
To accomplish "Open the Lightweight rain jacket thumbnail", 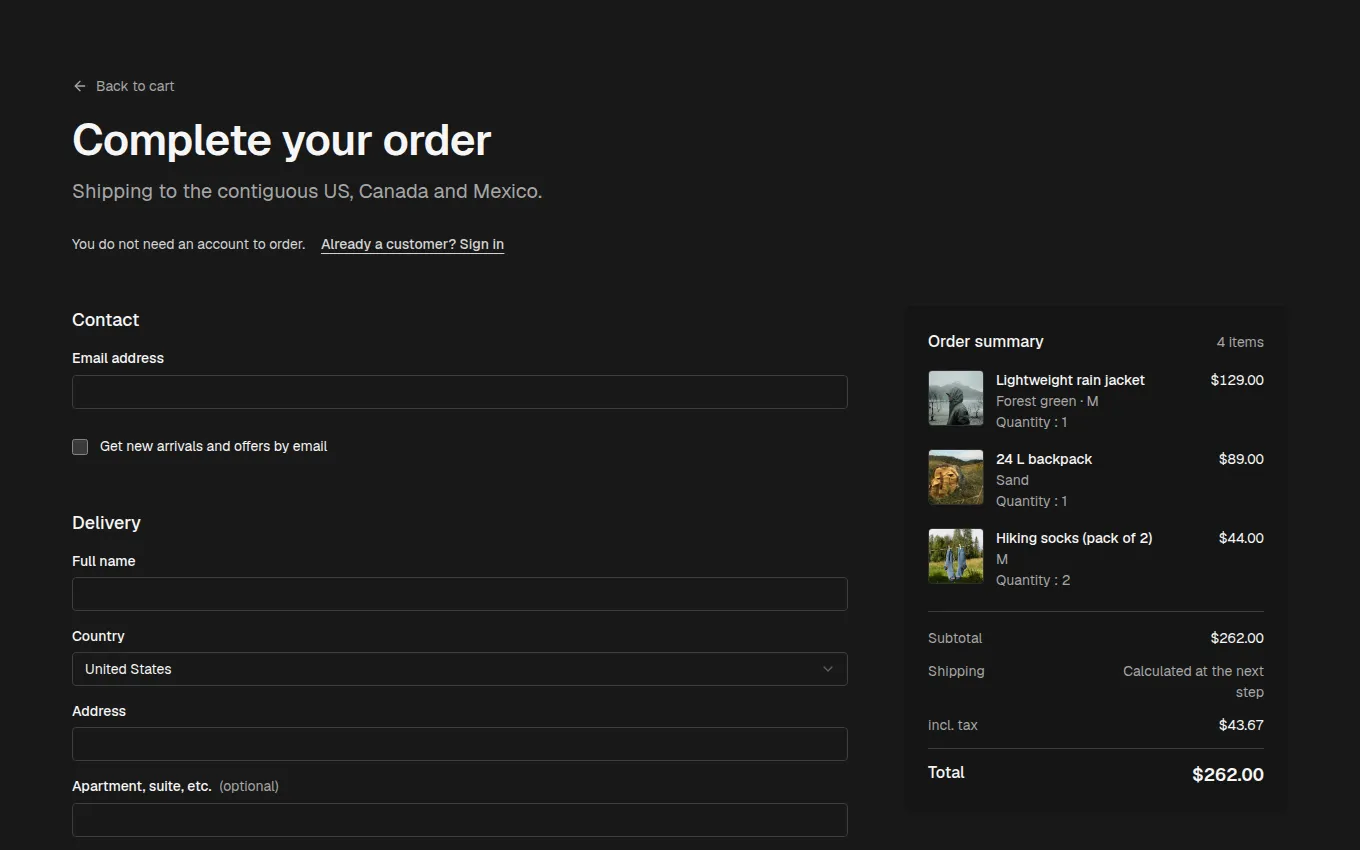I will click(956, 398).
